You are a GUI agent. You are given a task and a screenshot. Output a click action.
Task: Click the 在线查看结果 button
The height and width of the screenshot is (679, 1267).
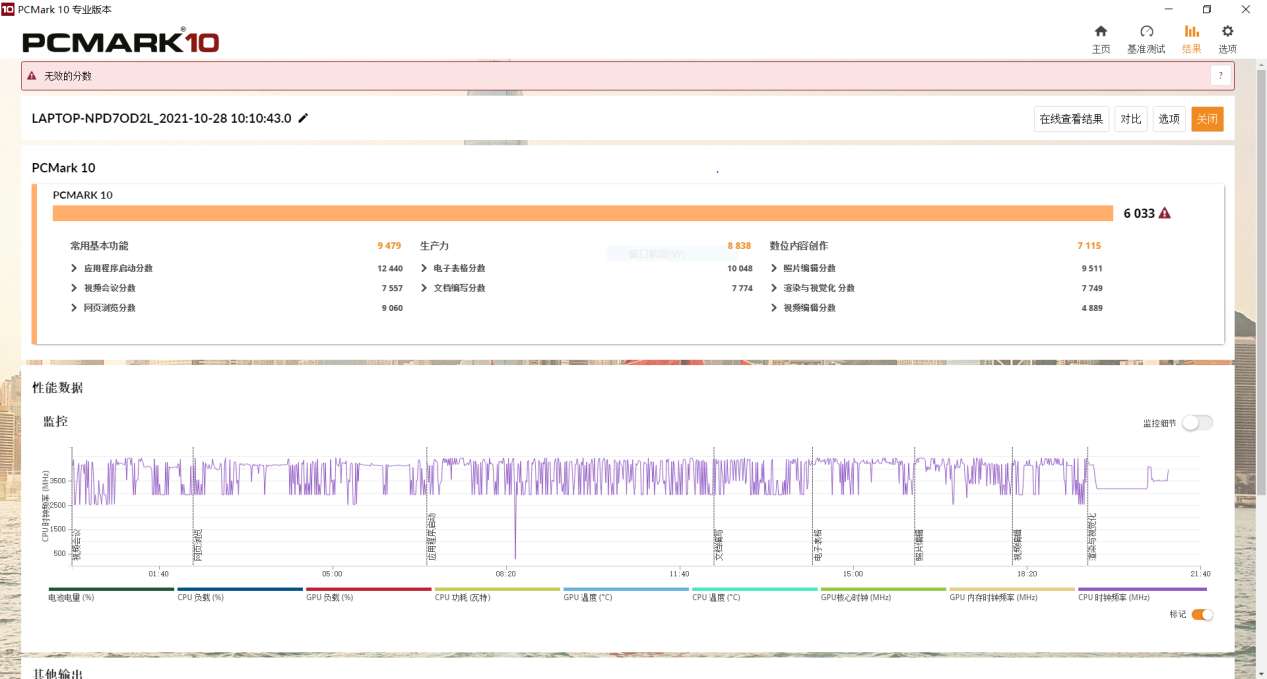1071,119
